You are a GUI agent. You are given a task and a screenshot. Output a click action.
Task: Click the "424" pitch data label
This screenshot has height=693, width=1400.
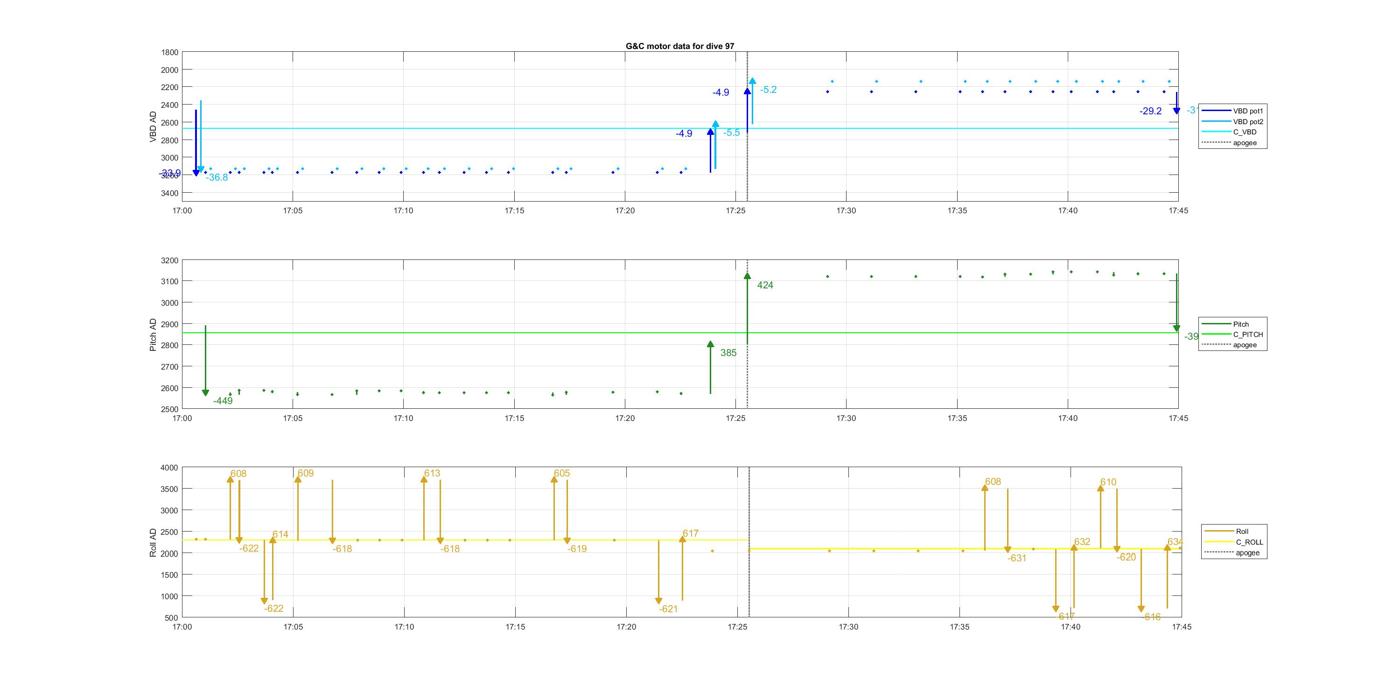click(x=765, y=286)
